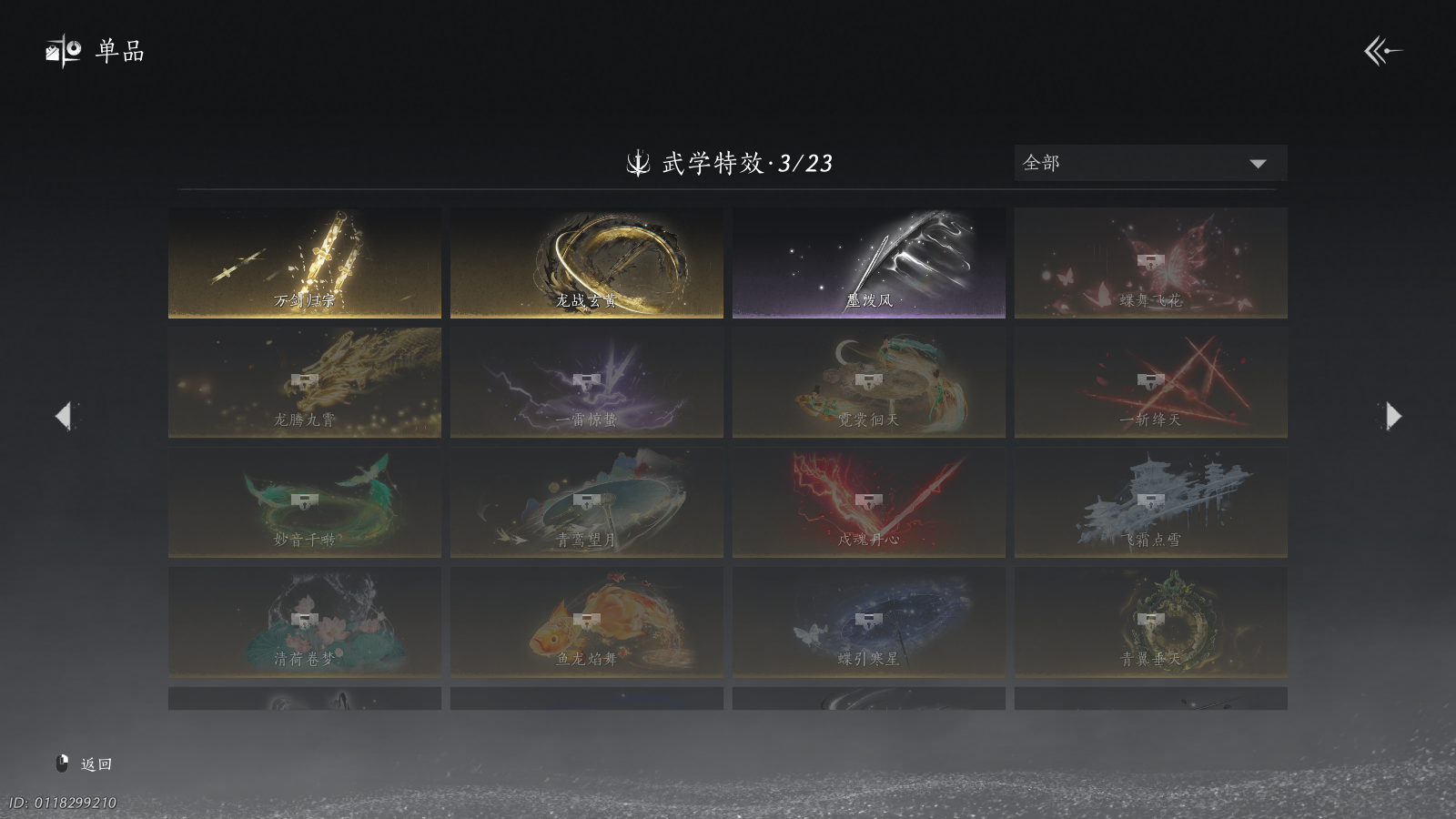Pick the 鱼龙焰舞 goldfish effect card

[x=587, y=622]
